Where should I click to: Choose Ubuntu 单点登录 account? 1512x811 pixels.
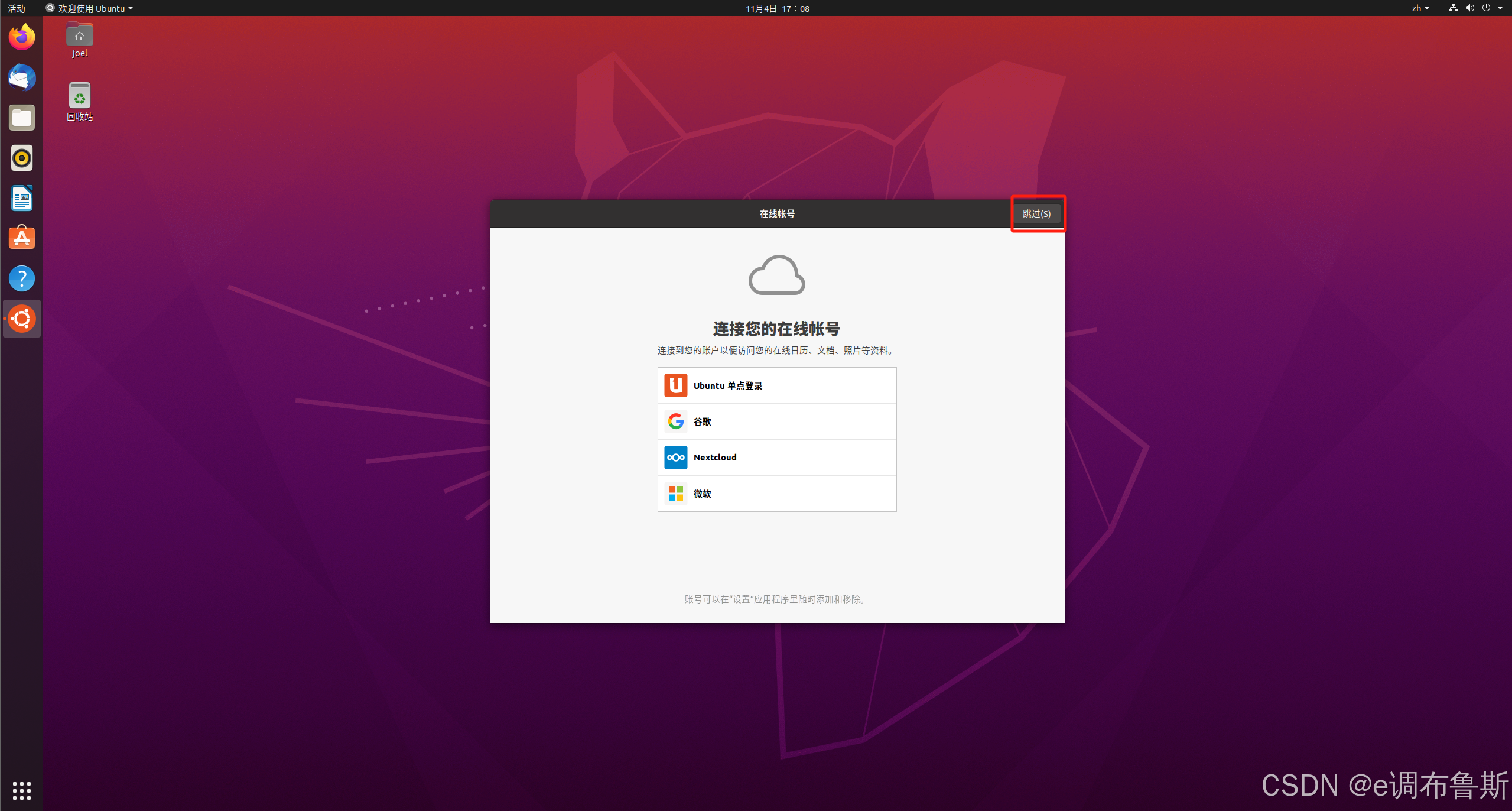777,385
